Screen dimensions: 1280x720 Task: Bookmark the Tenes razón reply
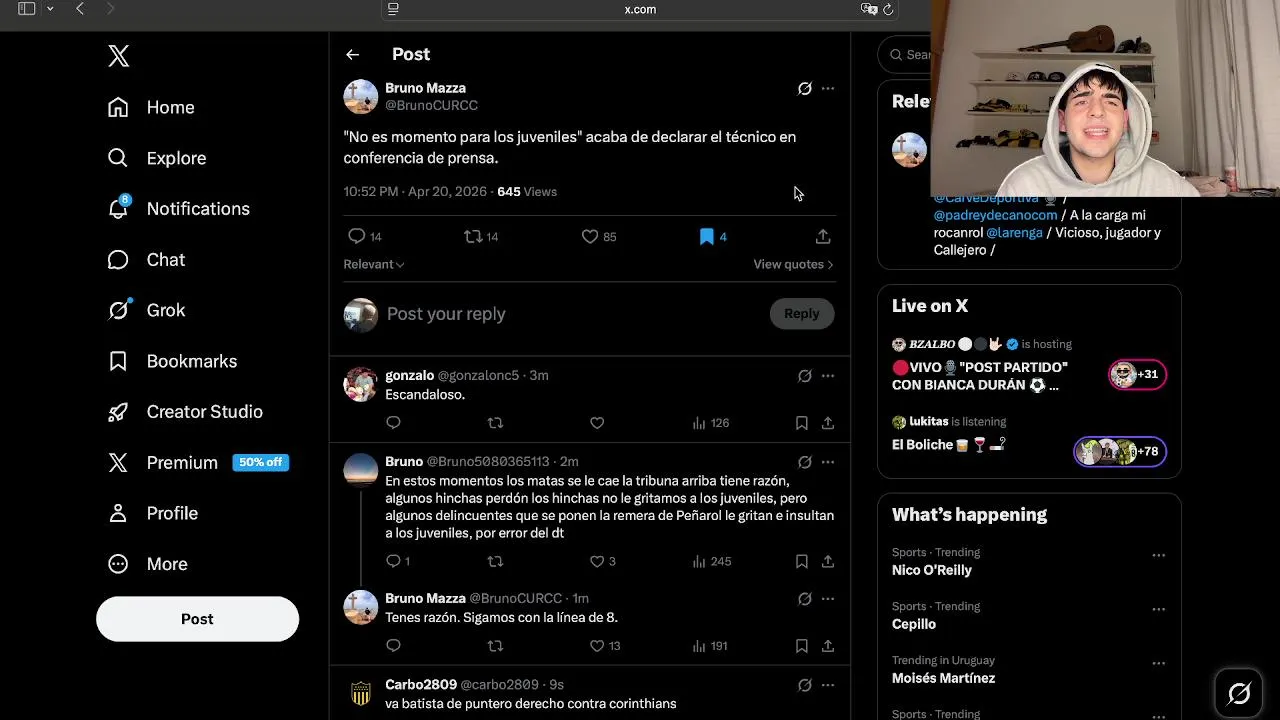(801, 646)
